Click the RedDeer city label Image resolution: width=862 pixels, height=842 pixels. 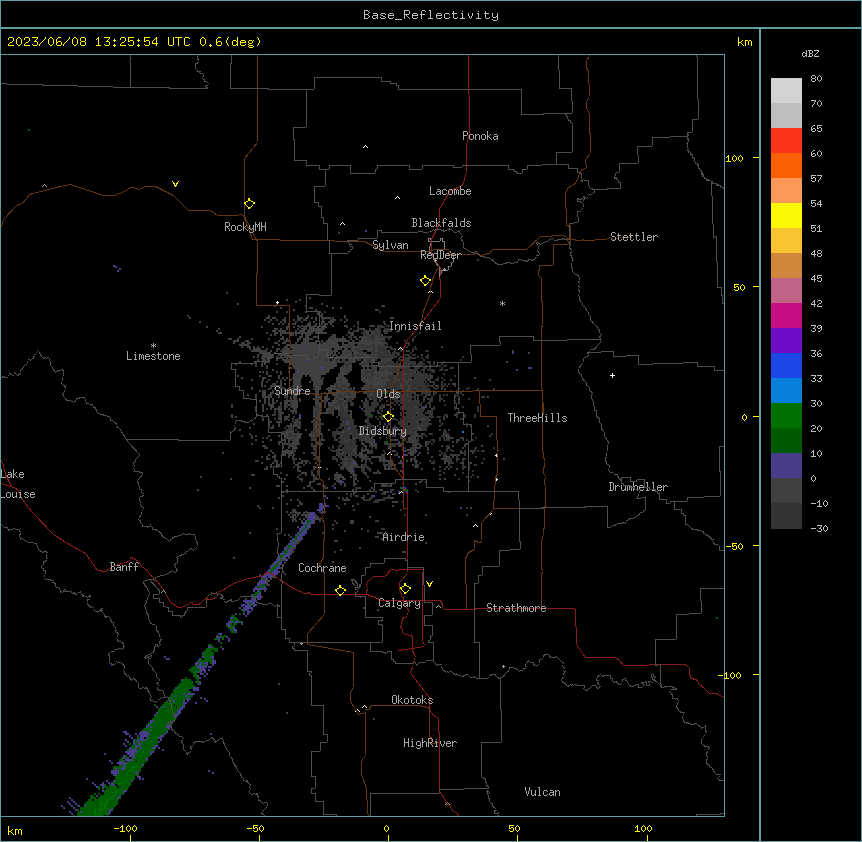[440, 255]
